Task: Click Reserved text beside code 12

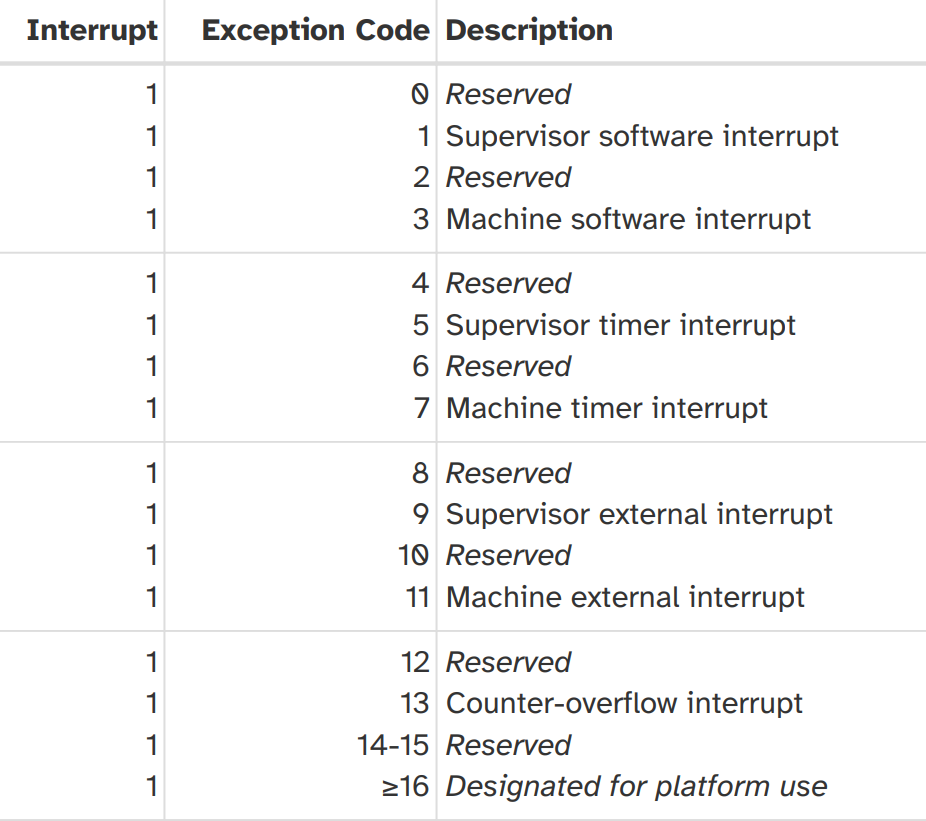Action: click(x=508, y=662)
